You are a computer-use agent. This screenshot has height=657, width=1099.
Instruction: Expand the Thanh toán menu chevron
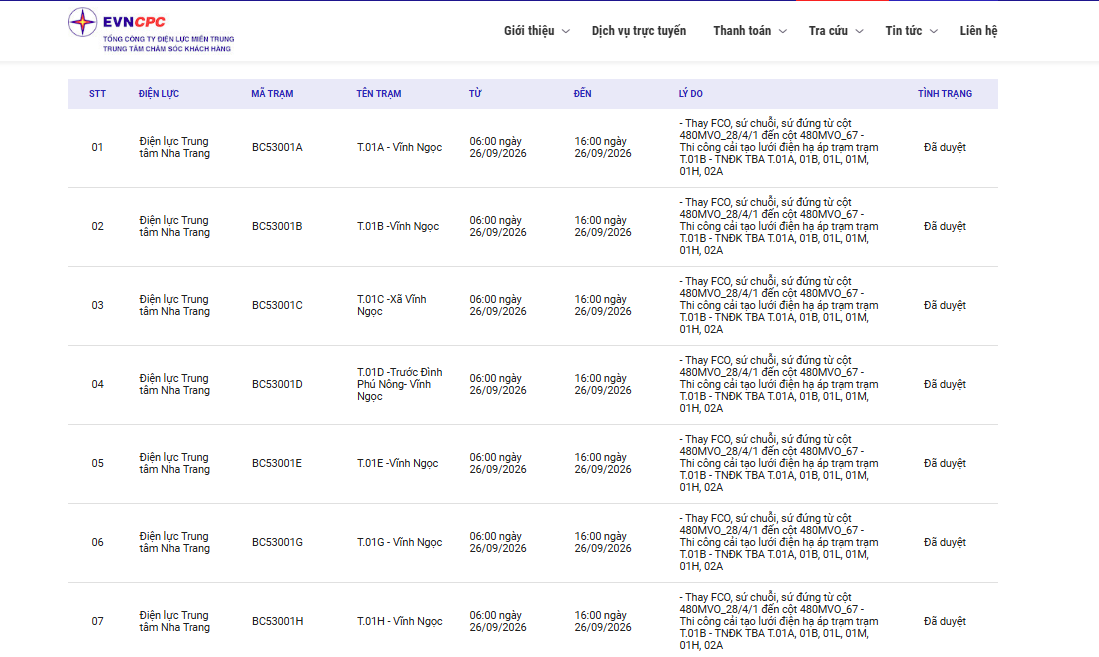tap(783, 32)
